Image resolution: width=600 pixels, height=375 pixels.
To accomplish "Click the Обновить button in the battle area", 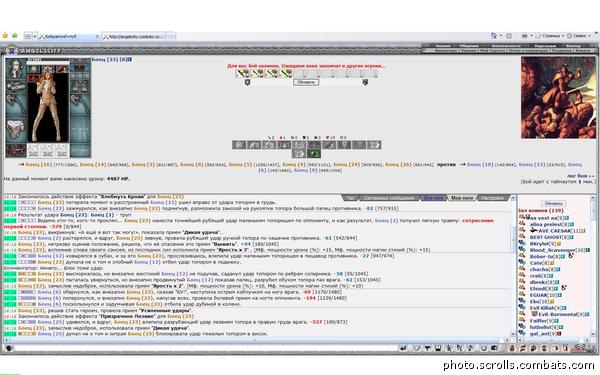I will [x=306, y=82].
